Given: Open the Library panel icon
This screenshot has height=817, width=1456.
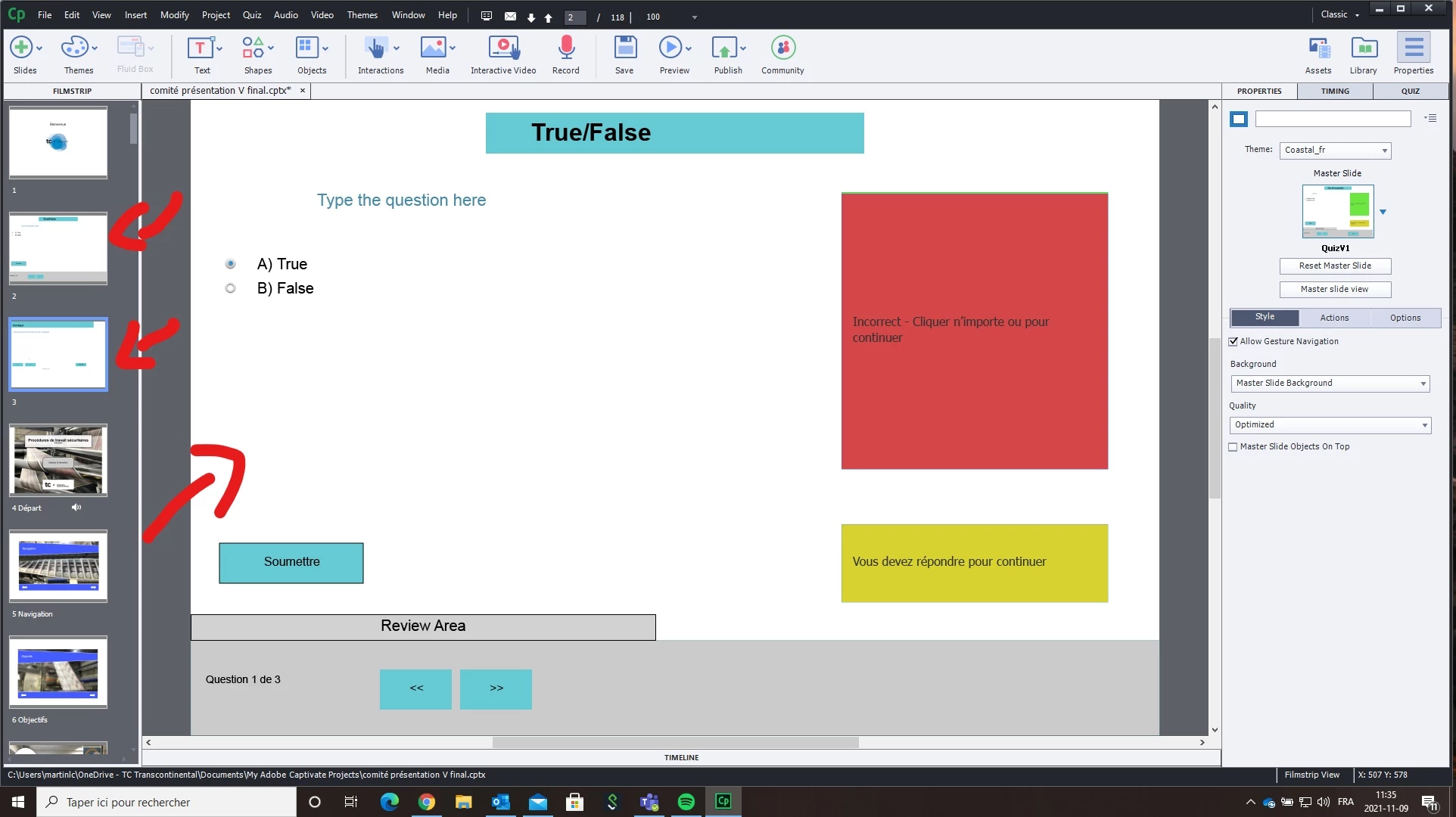Looking at the screenshot, I should pyautogui.click(x=1364, y=48).
